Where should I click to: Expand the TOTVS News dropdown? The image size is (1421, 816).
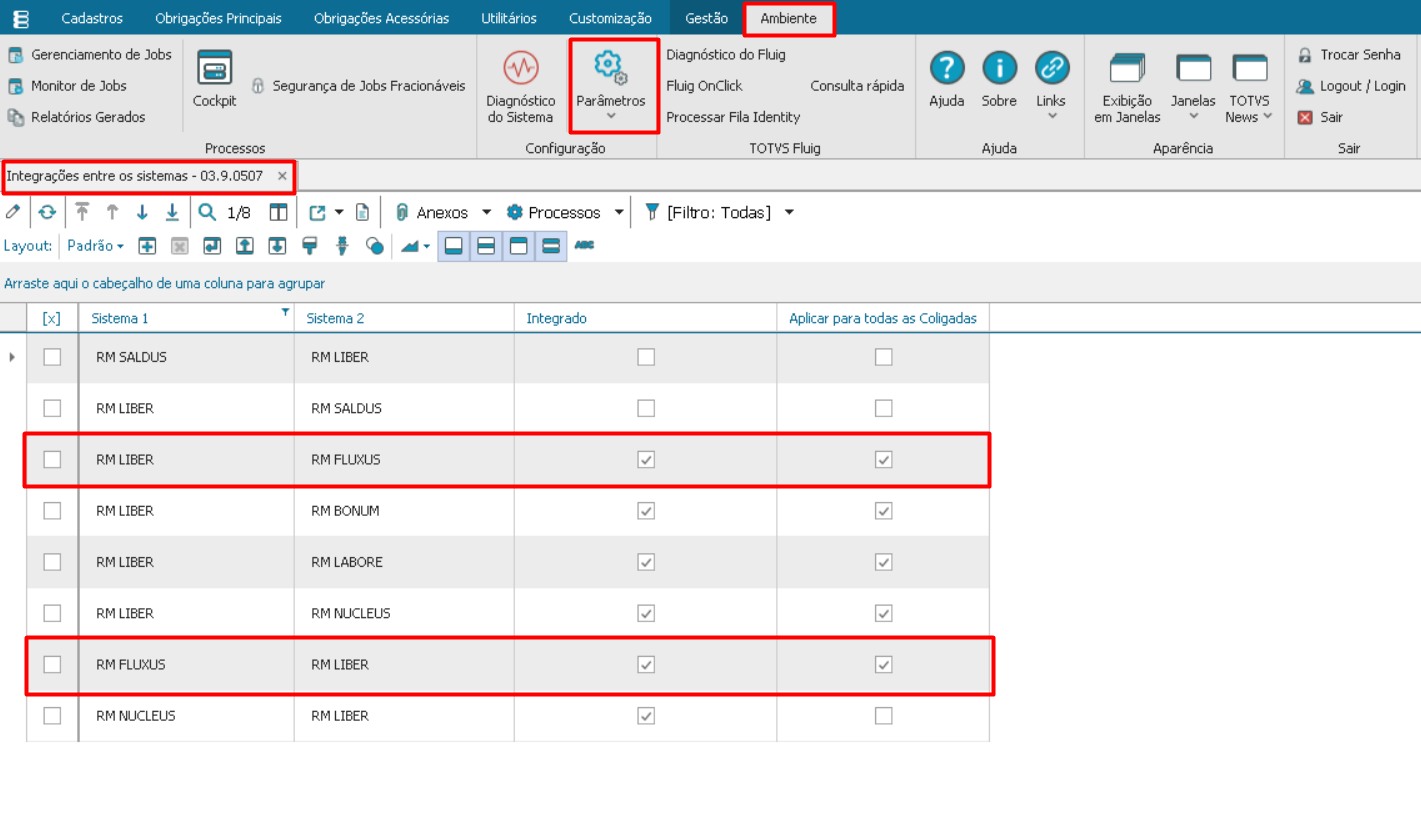coord(1267,116)
